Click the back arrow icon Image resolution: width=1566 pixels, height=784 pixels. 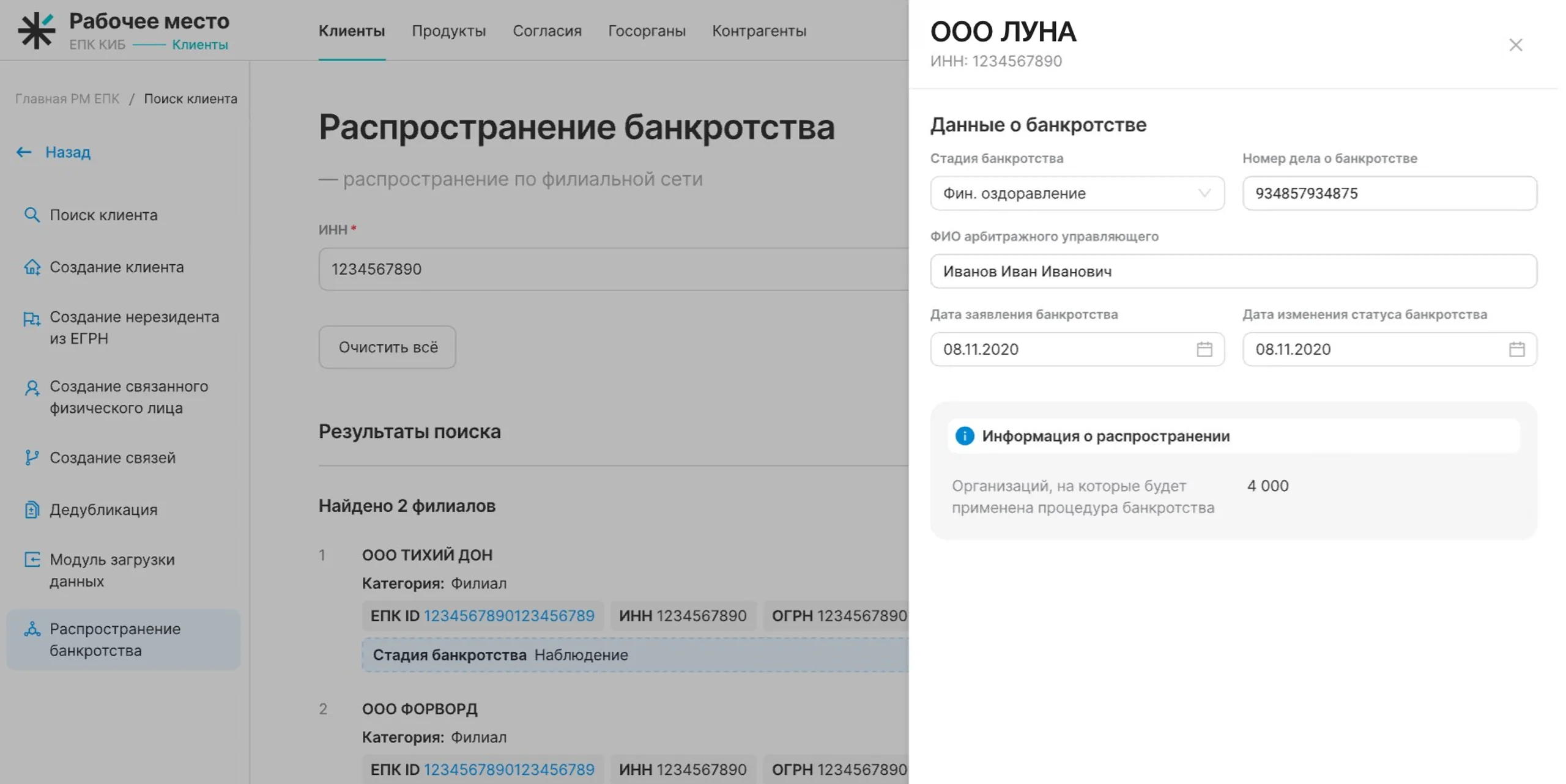tap(24, 152)
